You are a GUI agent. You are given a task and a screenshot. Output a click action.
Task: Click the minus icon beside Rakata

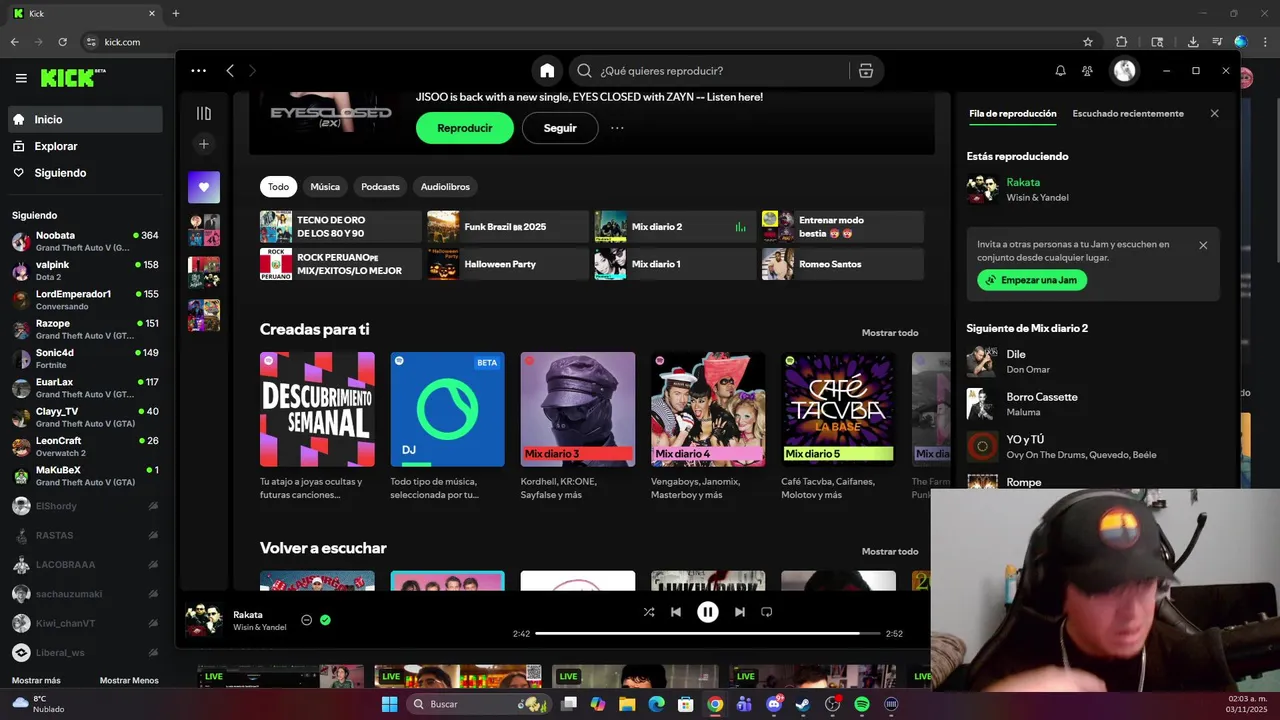(x=307, y=620)
